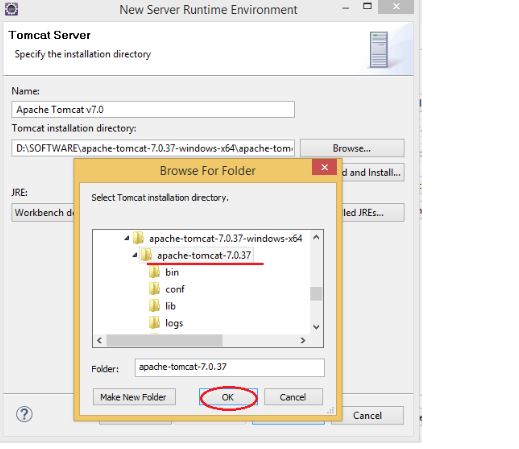Click the Eclipse icon in title bar
The width and height of the screenshot is (519, 449).
[x=11, y=8]
